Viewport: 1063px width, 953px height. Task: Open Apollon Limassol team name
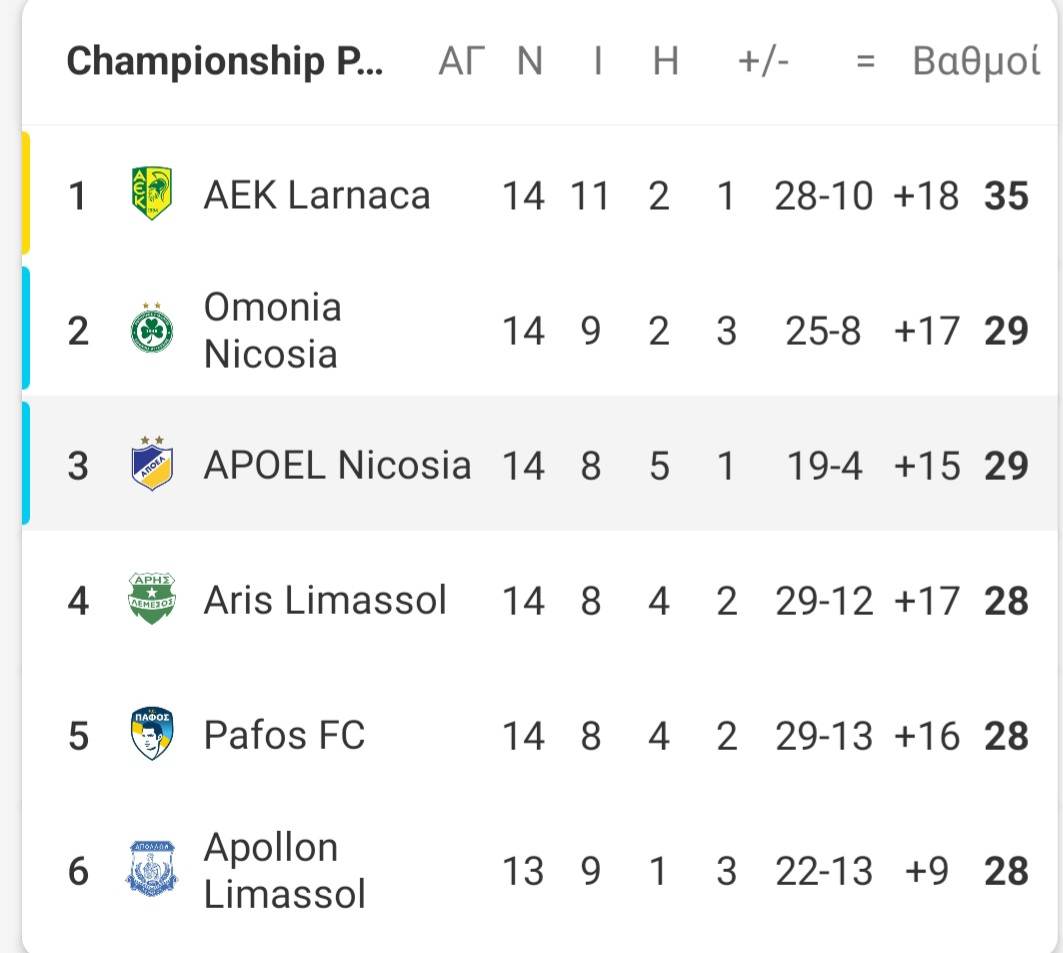285,870
